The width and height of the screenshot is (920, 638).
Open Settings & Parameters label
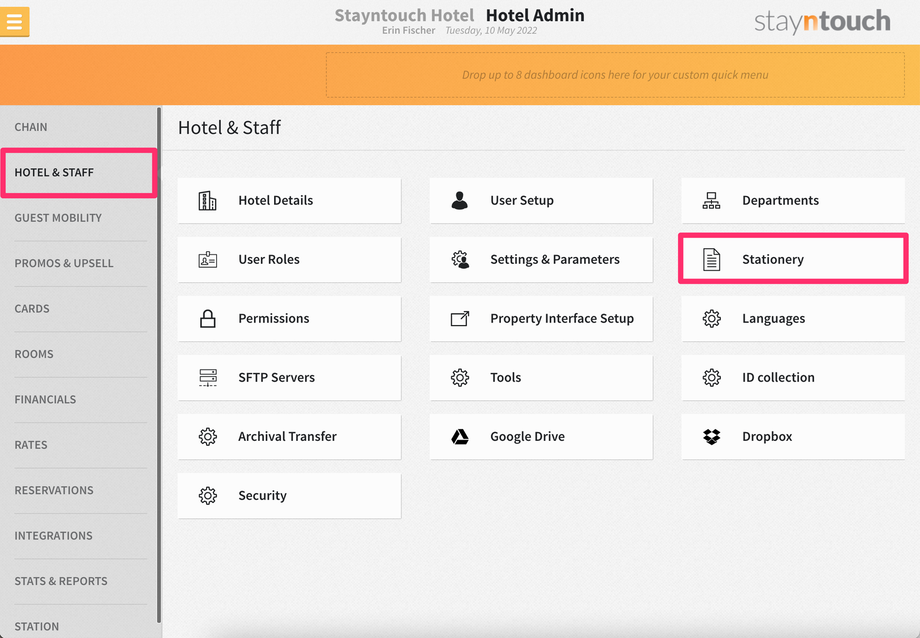coord(554,259)
